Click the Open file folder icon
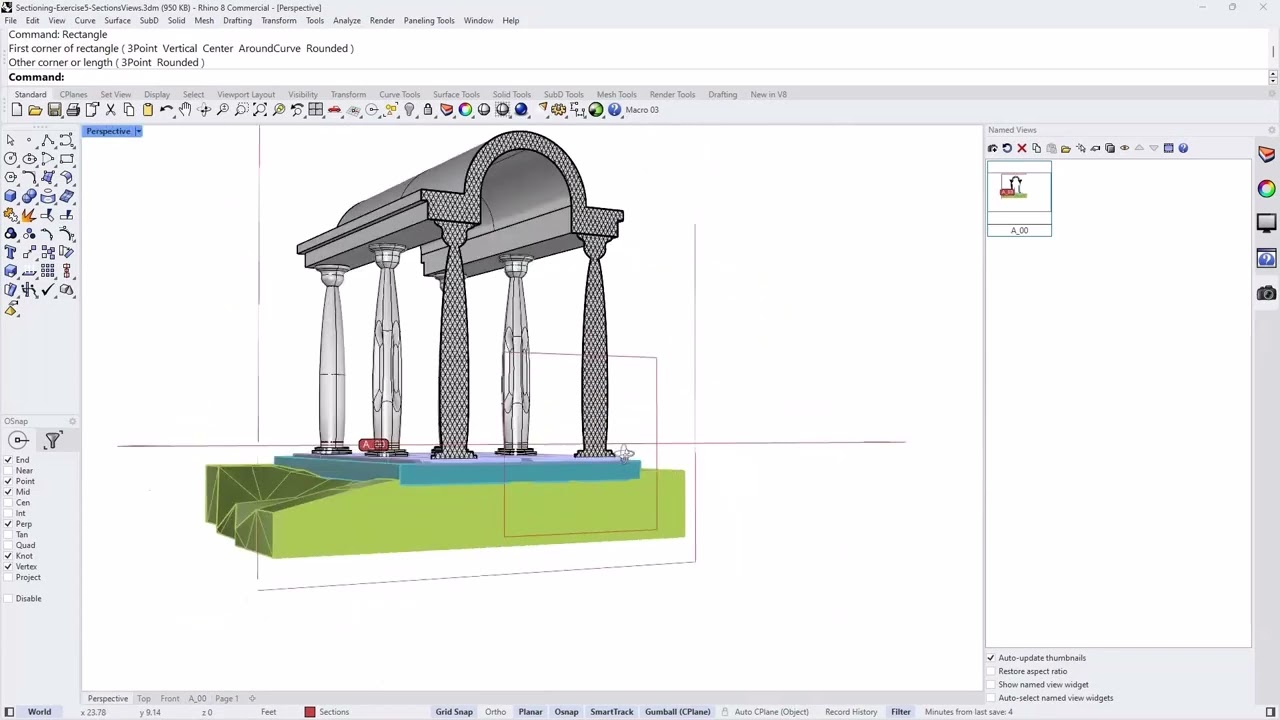The height and width of the screenshot is (720, 1280). click(x=35, y=110)
